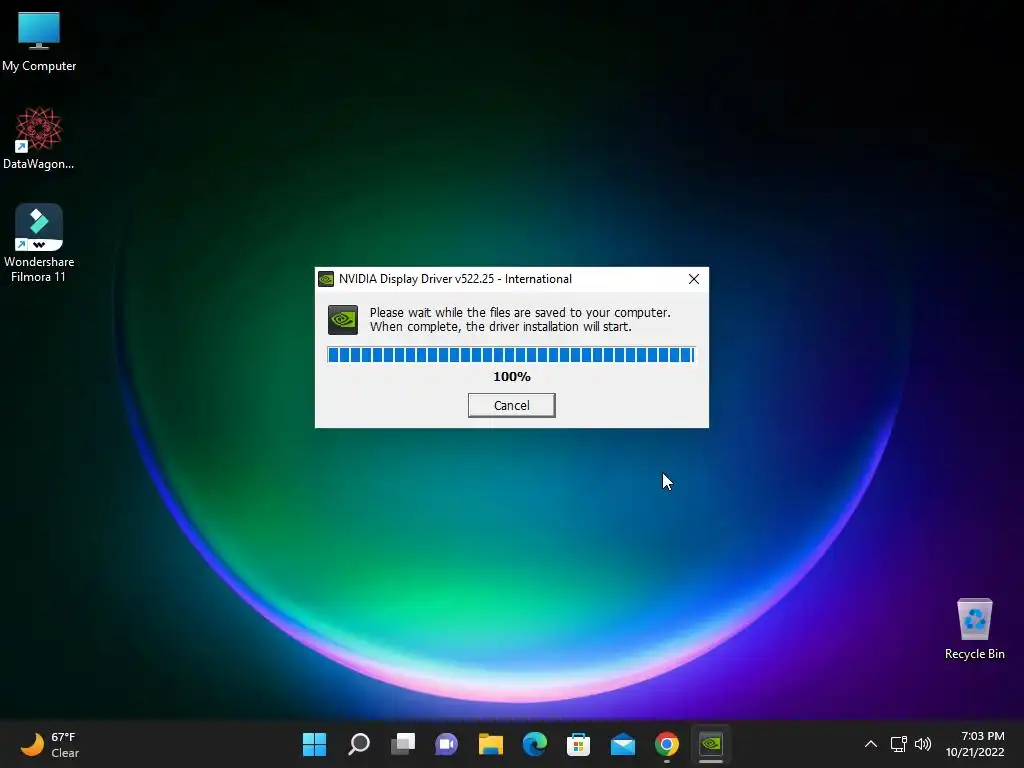Click the 'Please wait while the files' message
This screenshot has width=1024, height=768.
tap(520, 319)
